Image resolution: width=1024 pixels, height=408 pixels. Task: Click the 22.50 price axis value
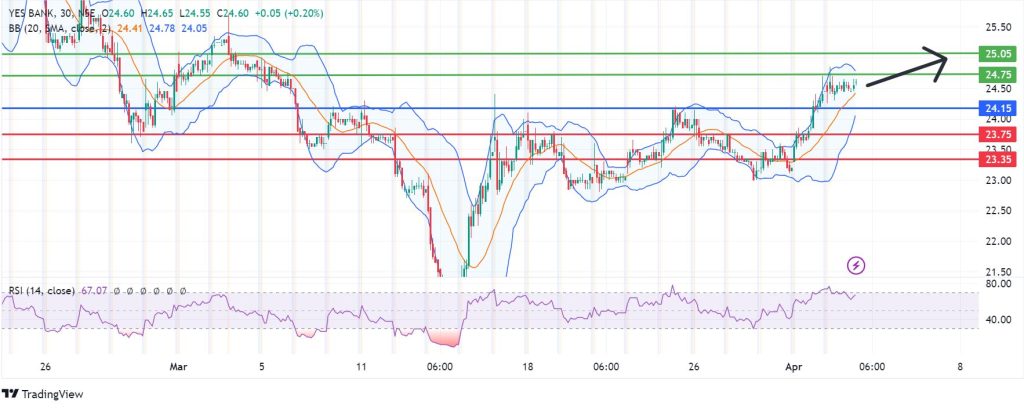(997, 211)
